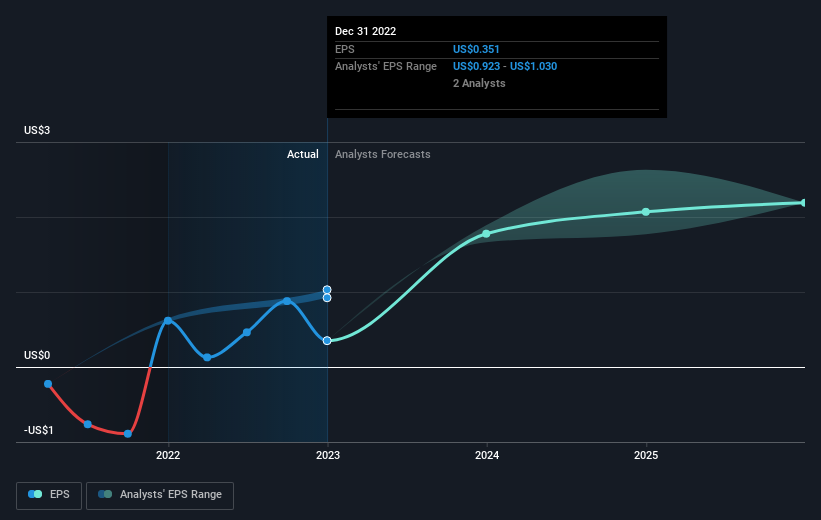
Task: Click the EPS peak point in late 2022
Action: click(x=287, y=301)
